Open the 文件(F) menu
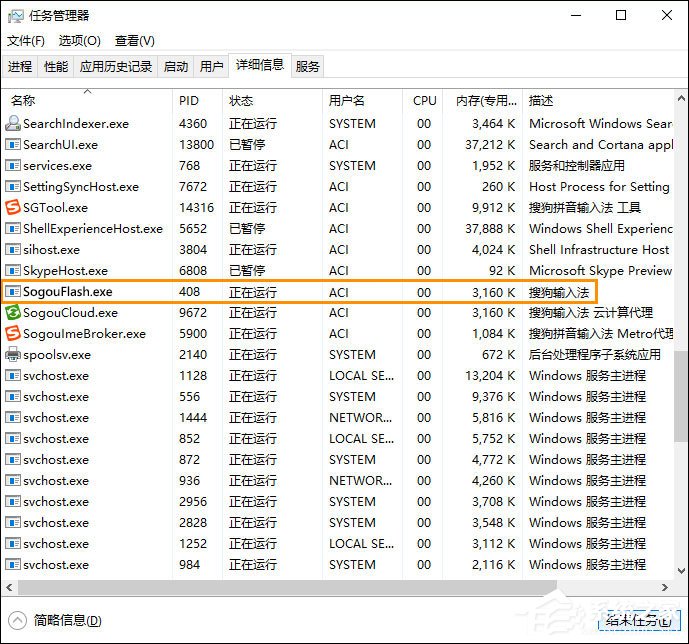 point(25,41)
